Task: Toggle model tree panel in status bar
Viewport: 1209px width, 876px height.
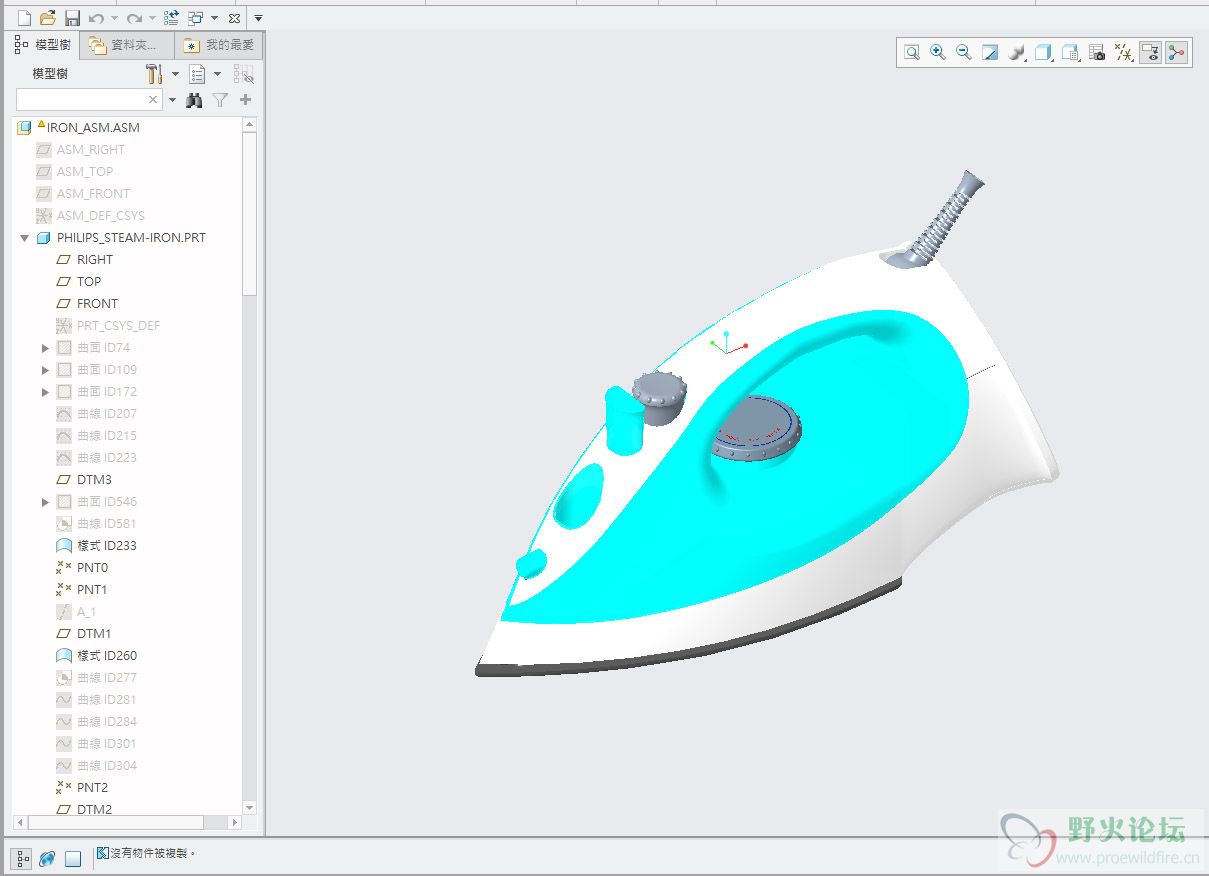Action: coord(22,858)
